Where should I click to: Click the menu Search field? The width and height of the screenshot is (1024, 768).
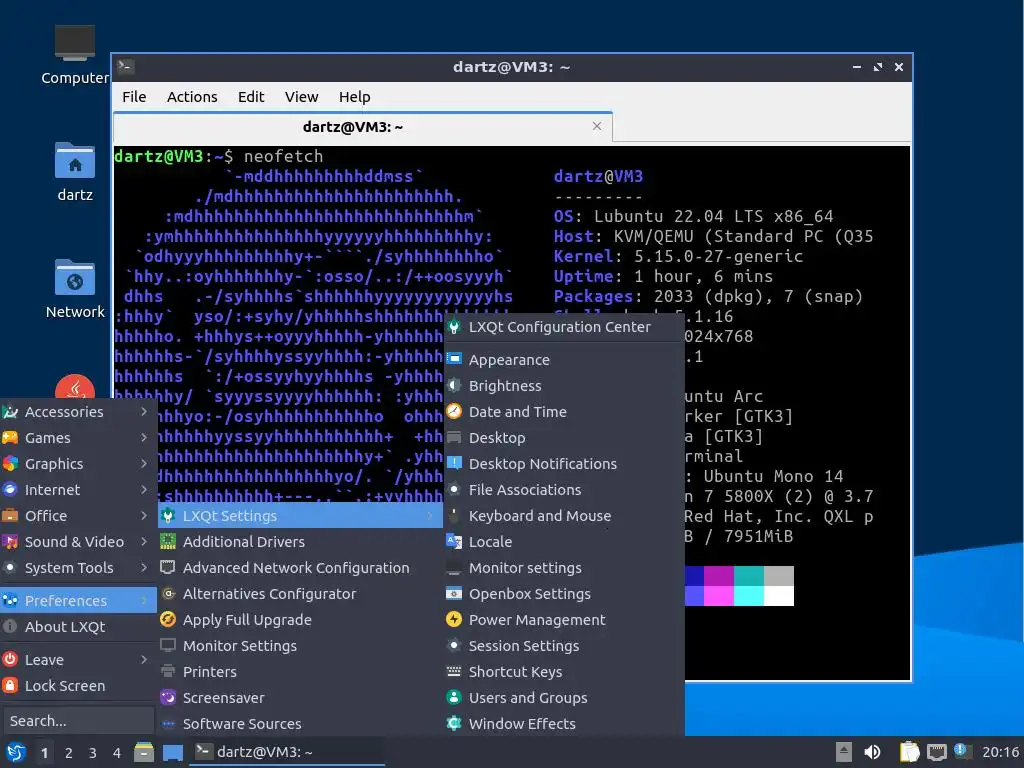pyautogui.click(x=78, y=721)
